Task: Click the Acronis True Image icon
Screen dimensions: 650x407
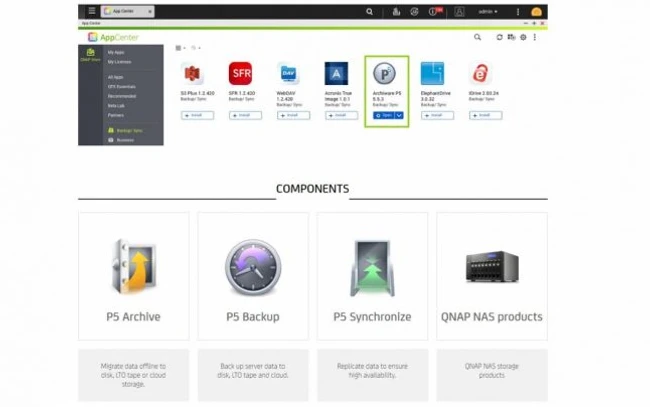Action: [336, 73]
